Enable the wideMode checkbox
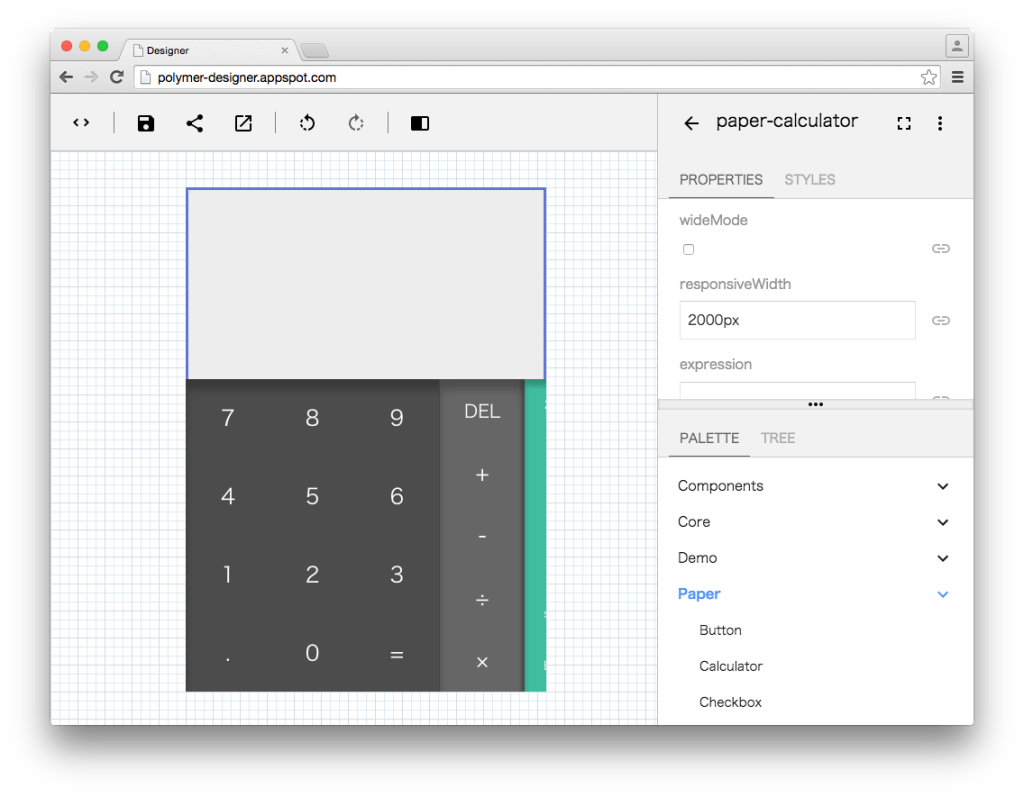Viewport: 1024px width, 797px height. point(688,249)
